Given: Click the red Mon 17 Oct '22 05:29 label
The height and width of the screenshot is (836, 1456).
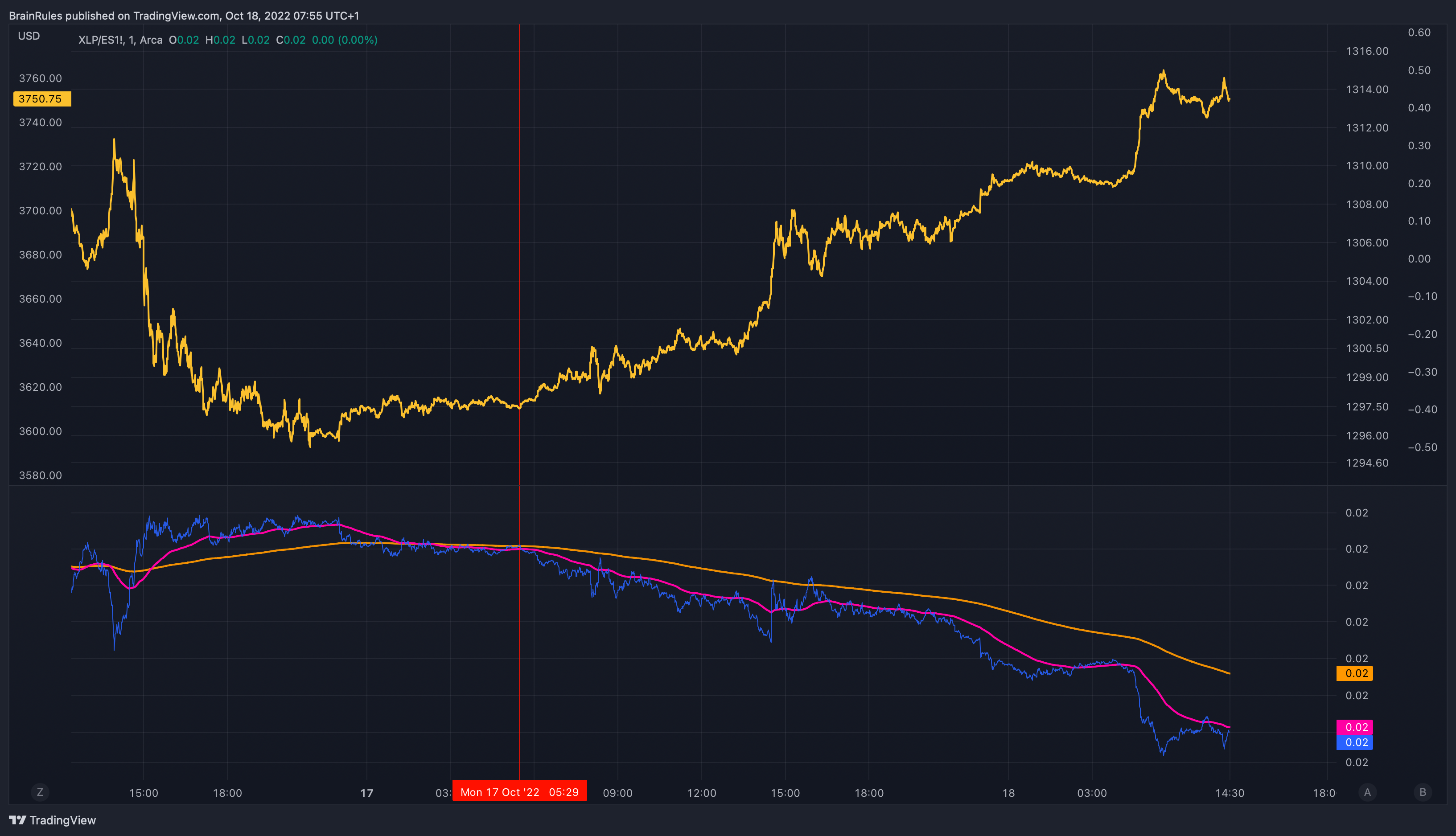Looking at the screenshot, I should tap(519, 792).
